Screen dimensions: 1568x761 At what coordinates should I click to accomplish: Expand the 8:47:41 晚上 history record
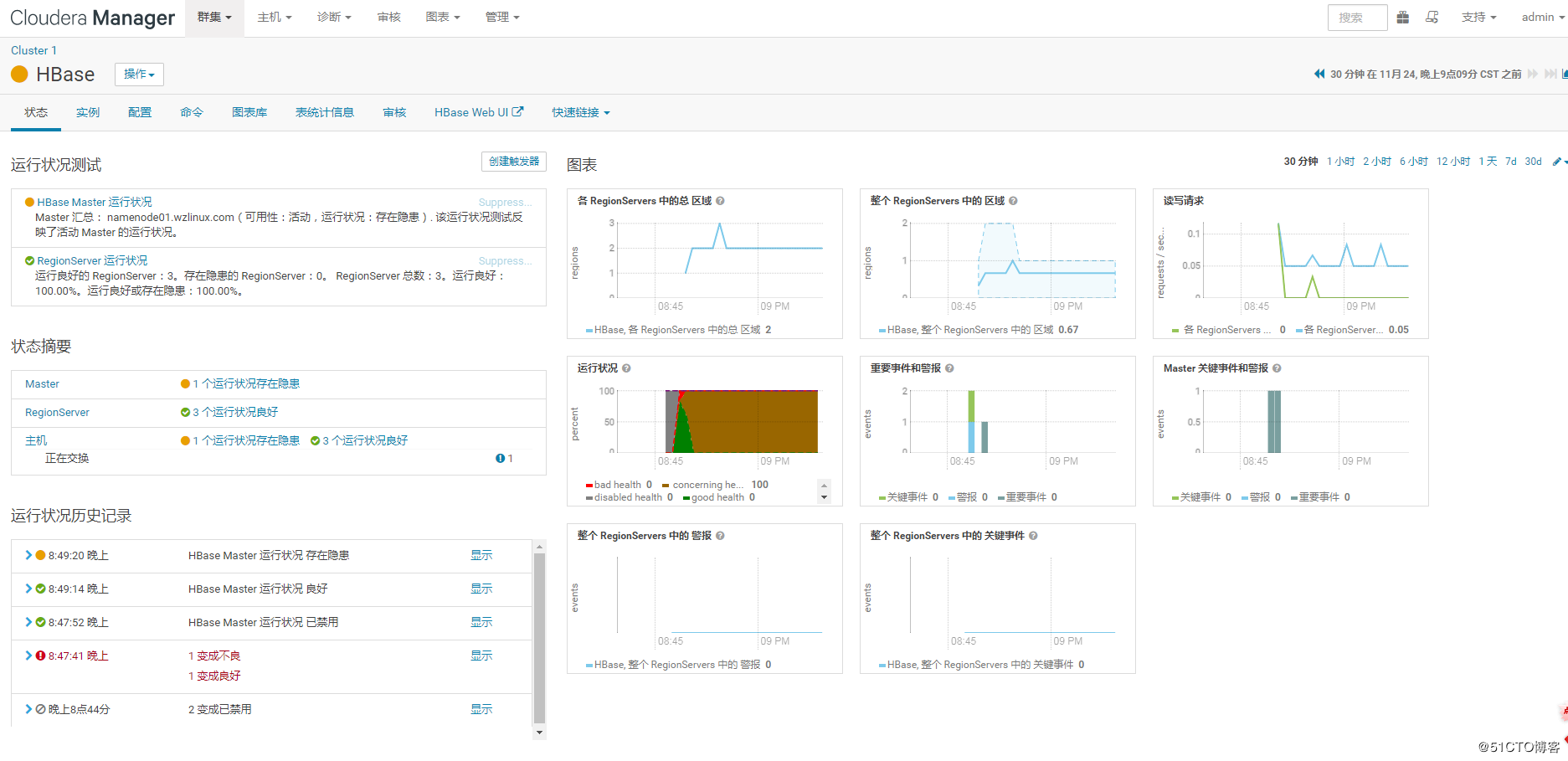[28, 656]
